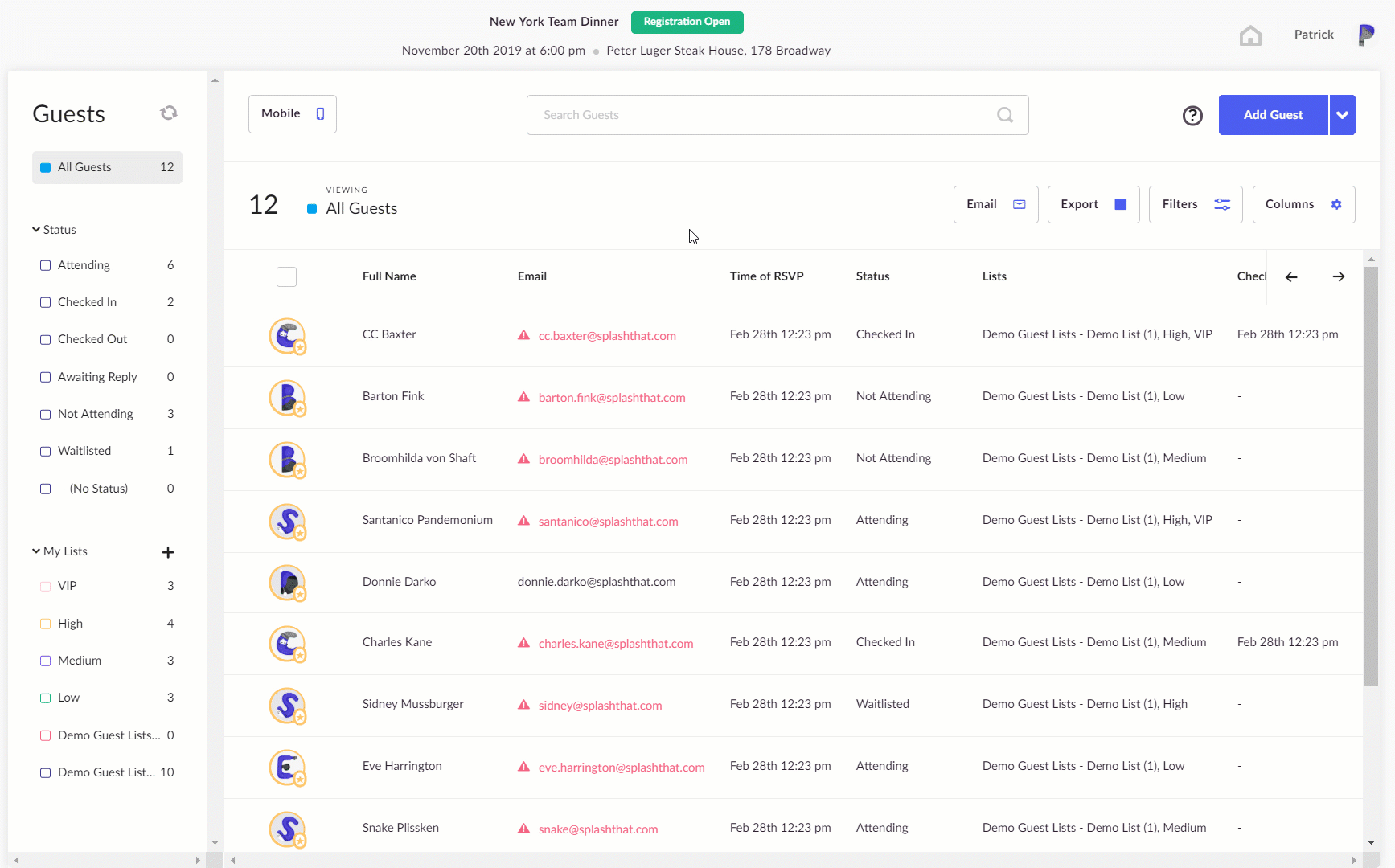The image size is (1395, 868).
Task: Open Broomhilda von Shaft's avatar
Action: (287, 460)
